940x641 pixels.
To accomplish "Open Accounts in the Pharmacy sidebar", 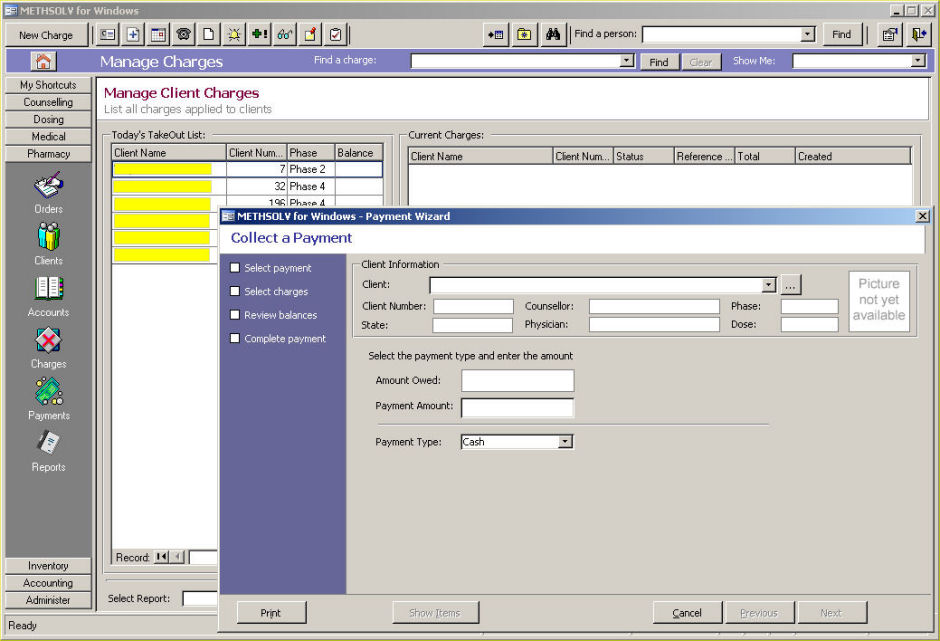I will [x=49, y=297].
